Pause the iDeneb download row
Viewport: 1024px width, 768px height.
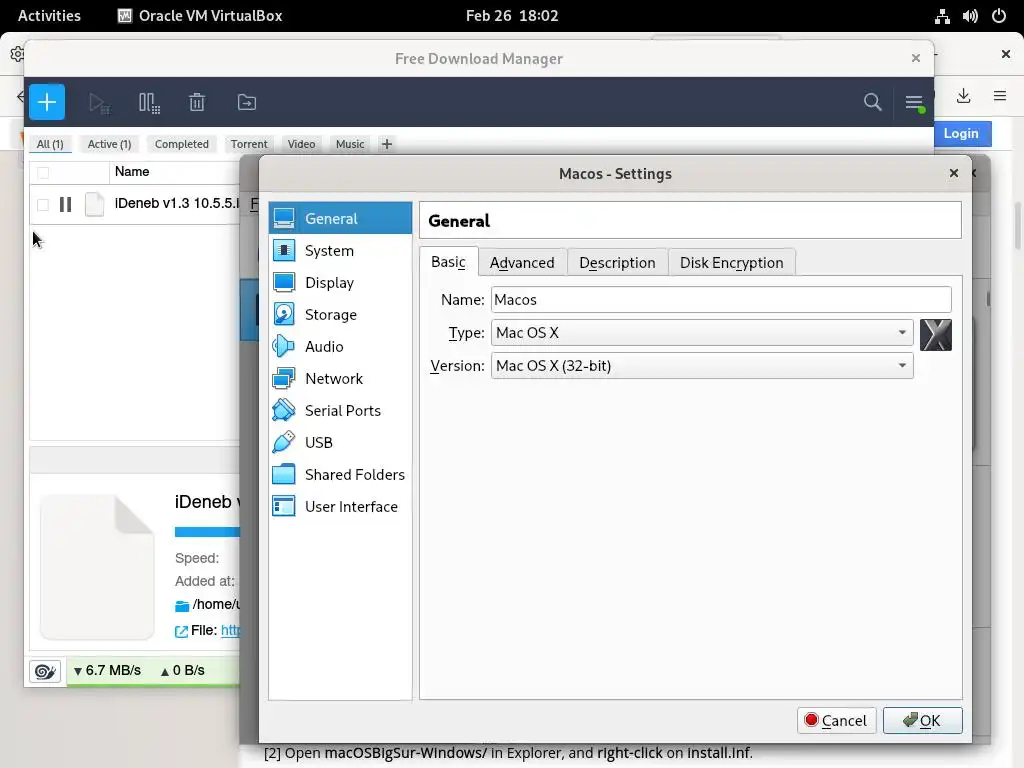(x=65, y=204)
